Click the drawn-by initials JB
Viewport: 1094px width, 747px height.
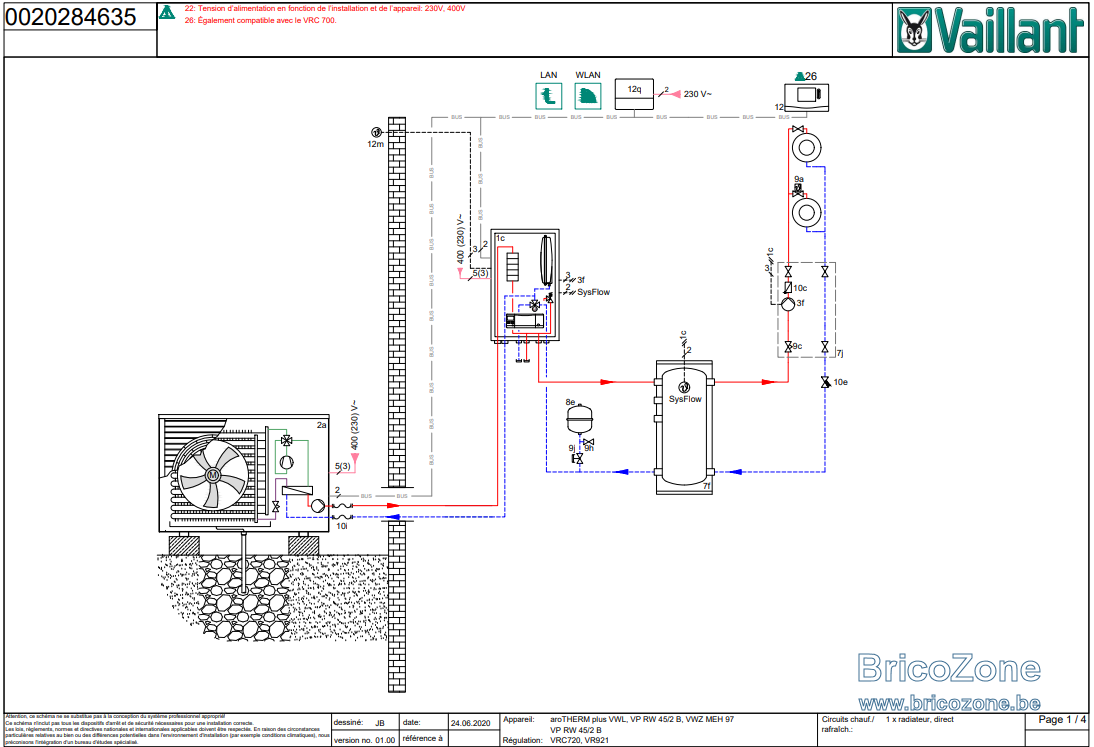point(380,723)
